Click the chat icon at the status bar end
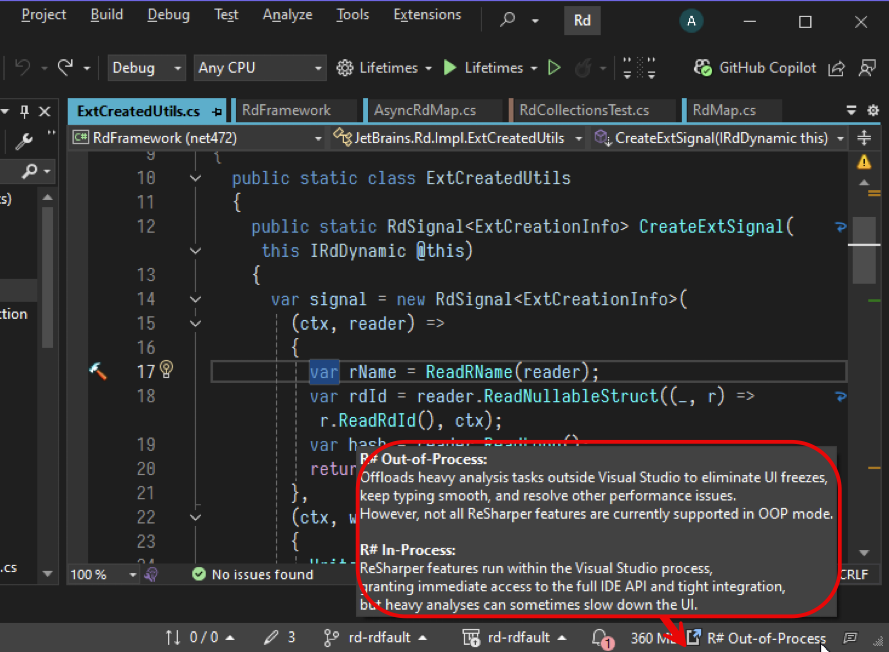The image size is (889, 652). (x=850, y=638)
